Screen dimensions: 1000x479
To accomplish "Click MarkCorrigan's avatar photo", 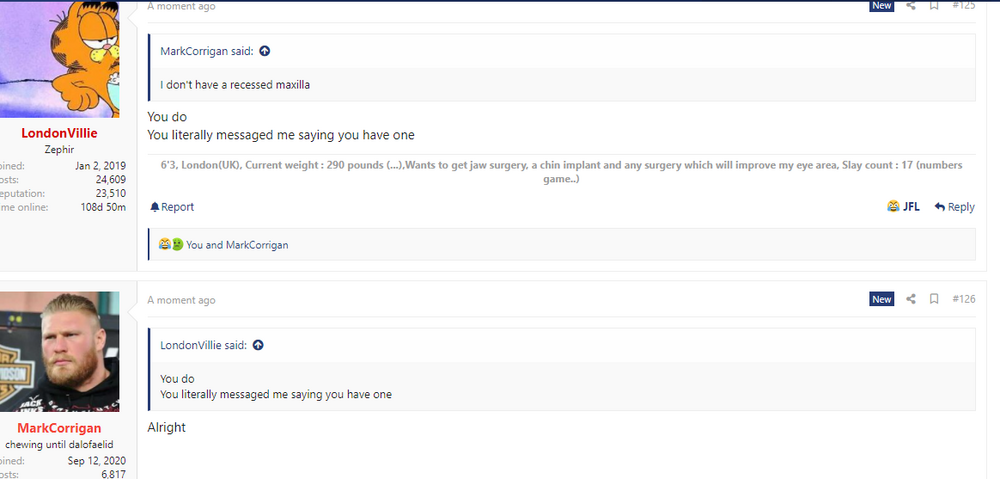I will (60, 351).
